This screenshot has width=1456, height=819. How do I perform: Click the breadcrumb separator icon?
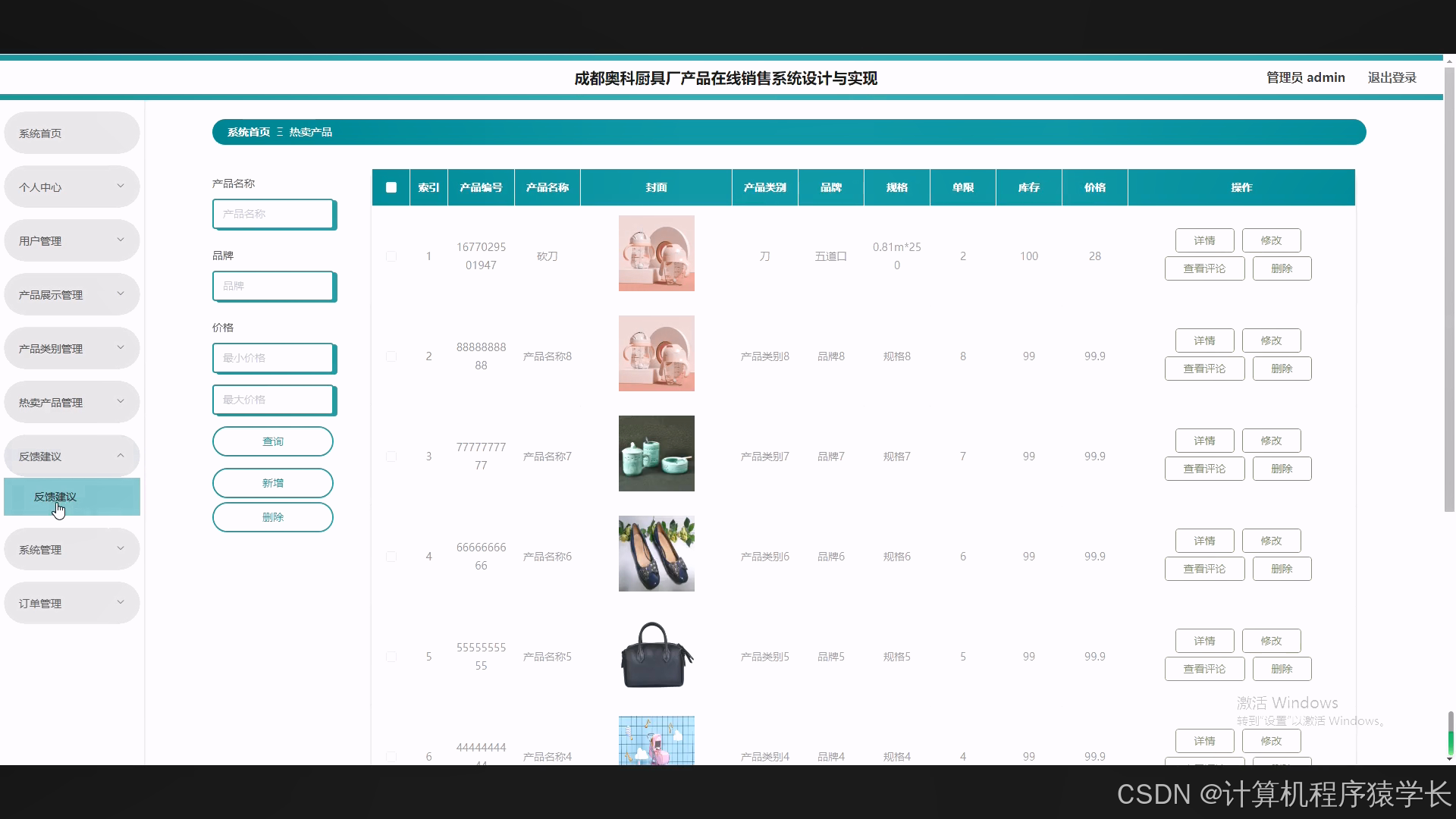point(280,132)
